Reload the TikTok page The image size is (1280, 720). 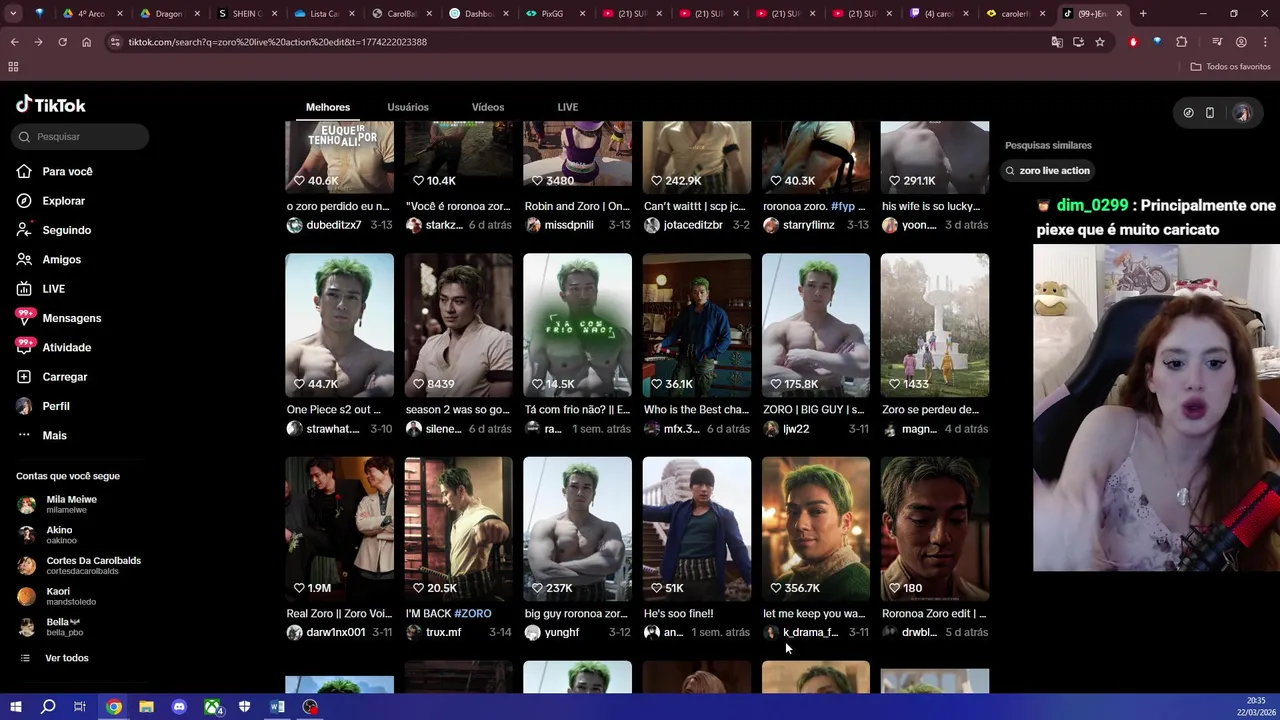(62, 42)
